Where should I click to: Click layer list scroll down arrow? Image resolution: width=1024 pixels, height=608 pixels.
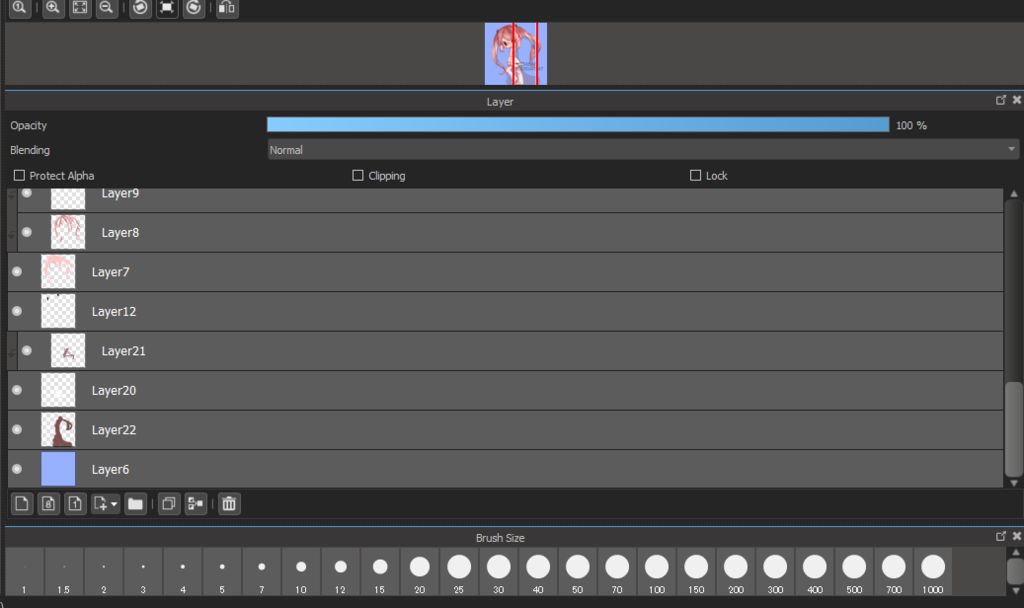(1014, 483)
